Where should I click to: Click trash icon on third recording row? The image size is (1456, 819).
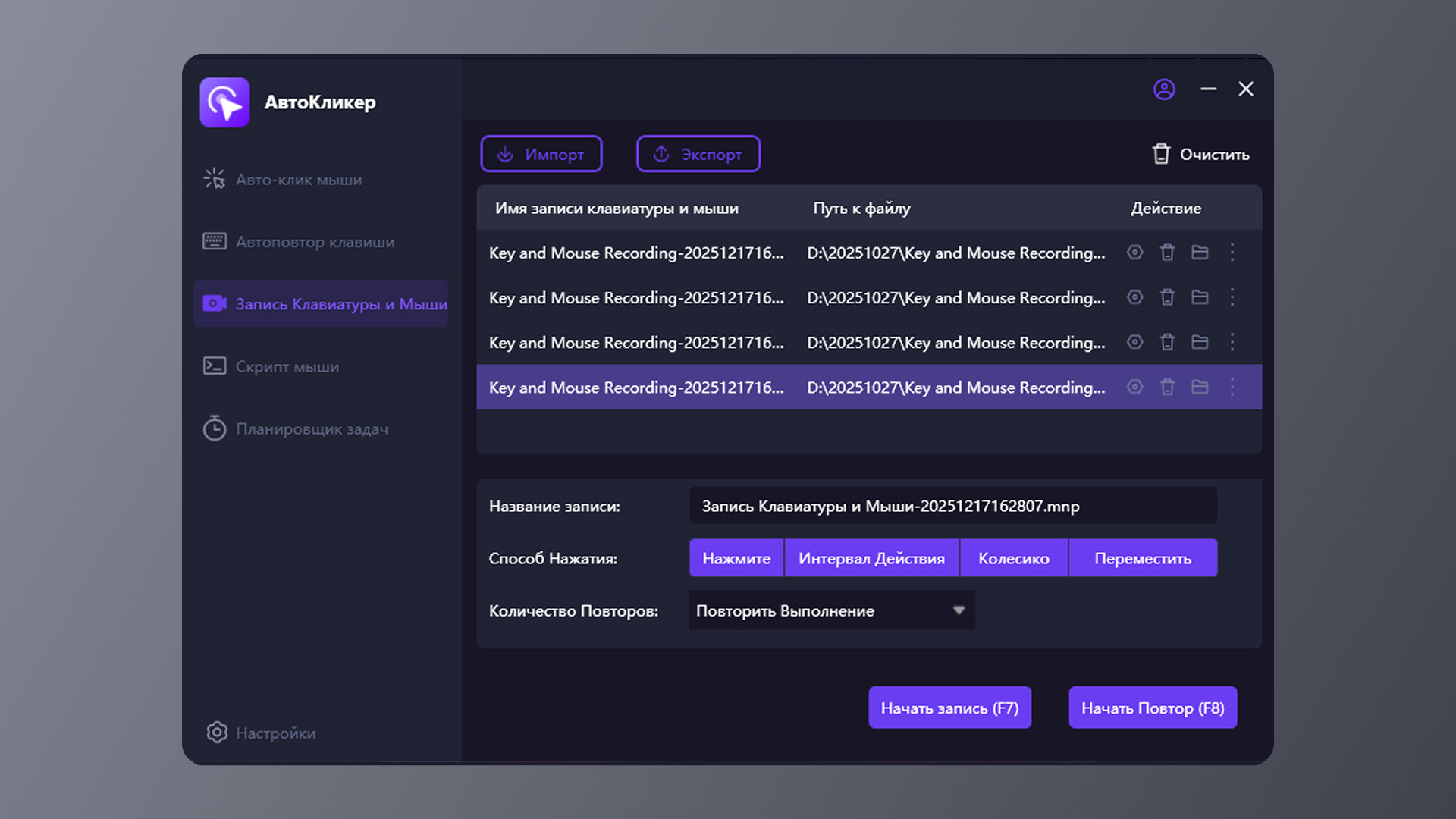pos(1167,342)
